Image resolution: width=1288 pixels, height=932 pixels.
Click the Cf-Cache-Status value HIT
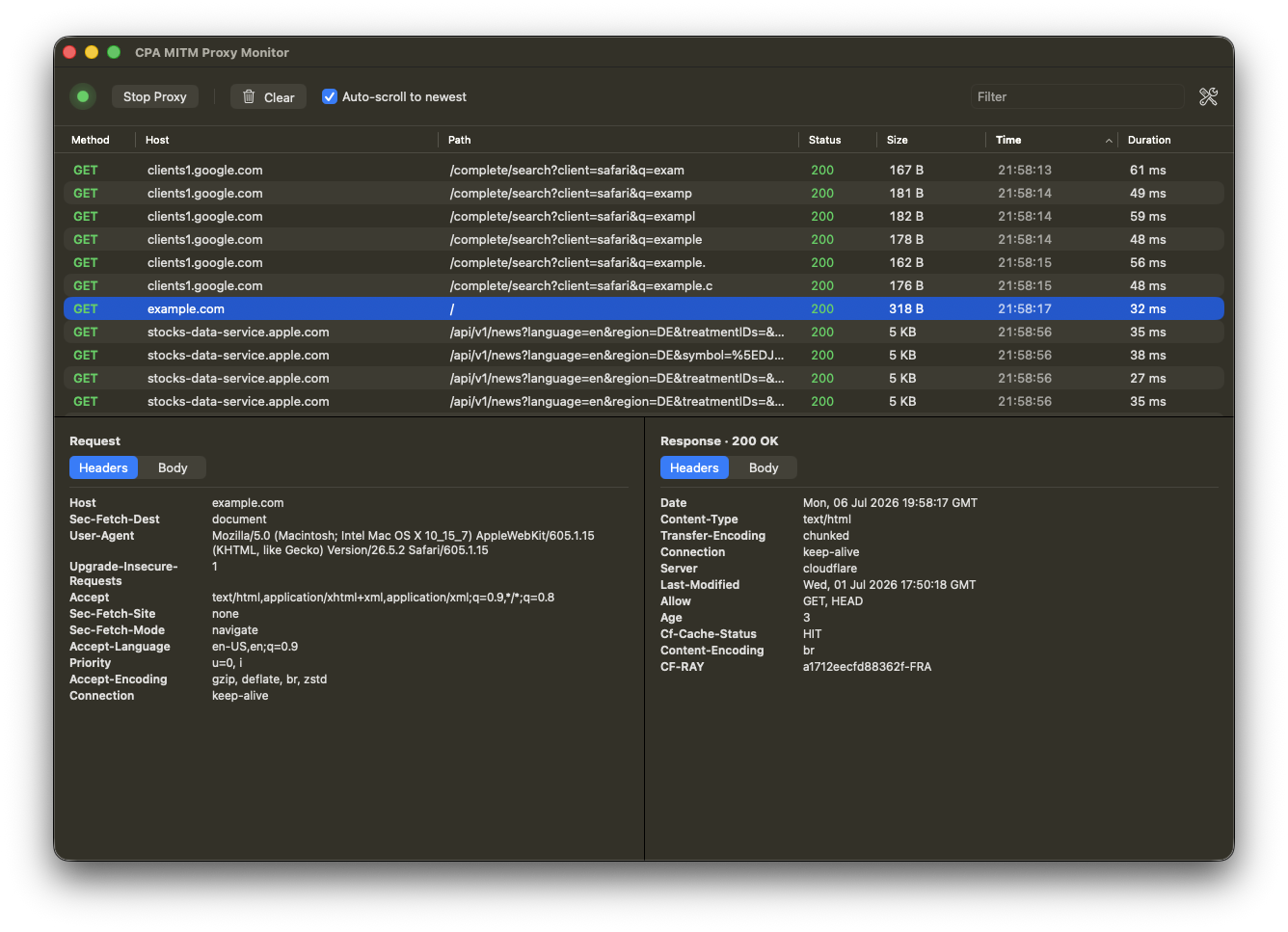click(x=813, y=634)
